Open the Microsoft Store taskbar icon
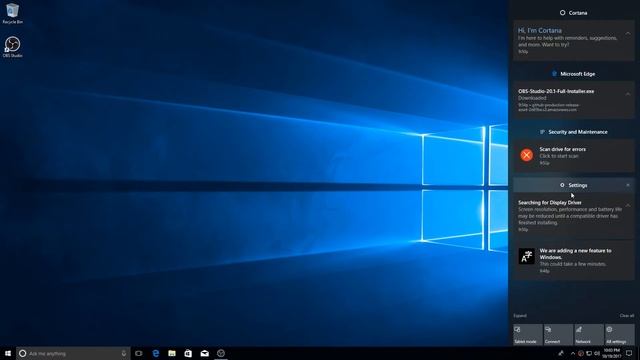This screenshot has width=640, height=360. pos(188,353)
